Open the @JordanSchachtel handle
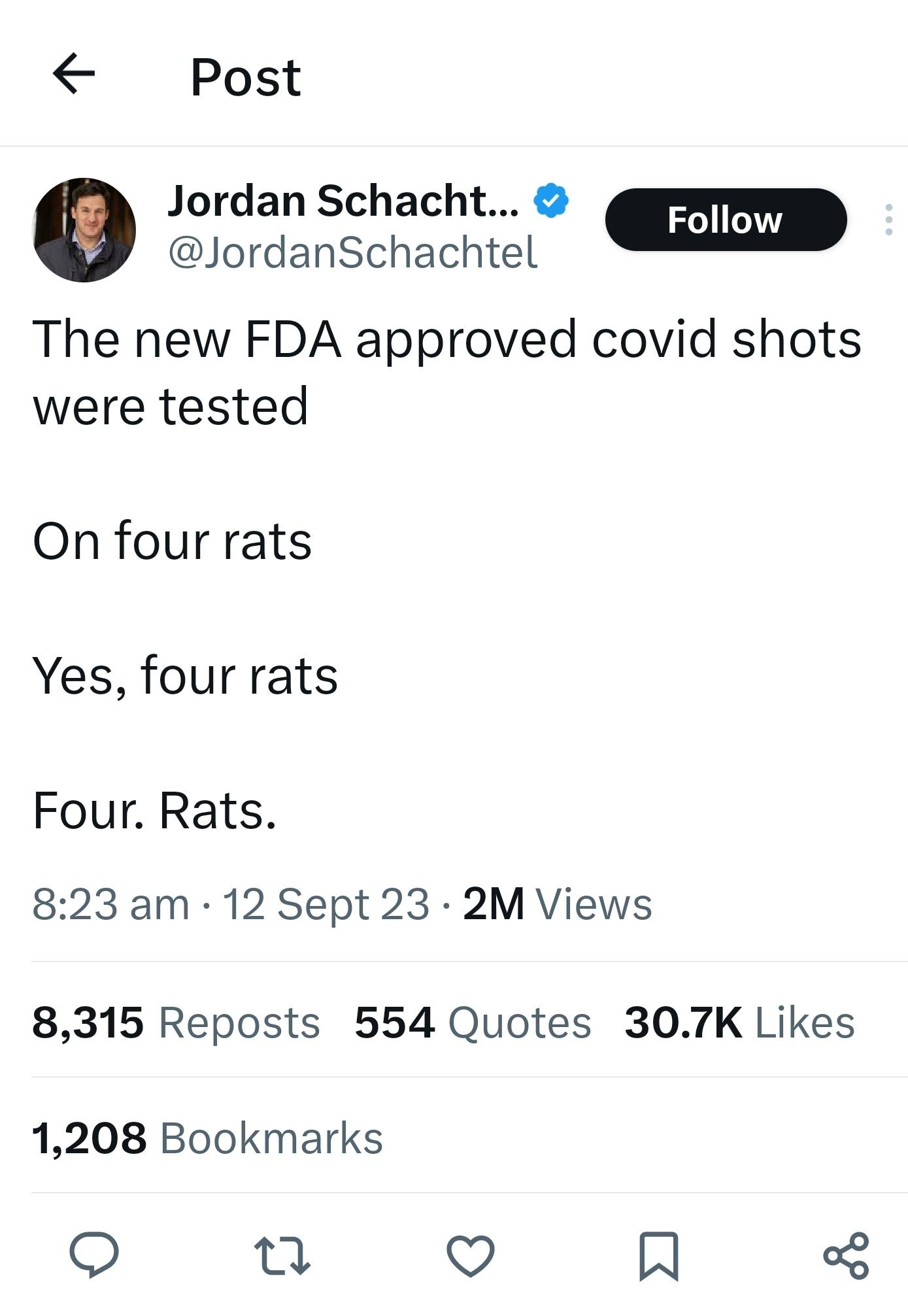Screen dimensions: 908x1316 pos(353,252)
